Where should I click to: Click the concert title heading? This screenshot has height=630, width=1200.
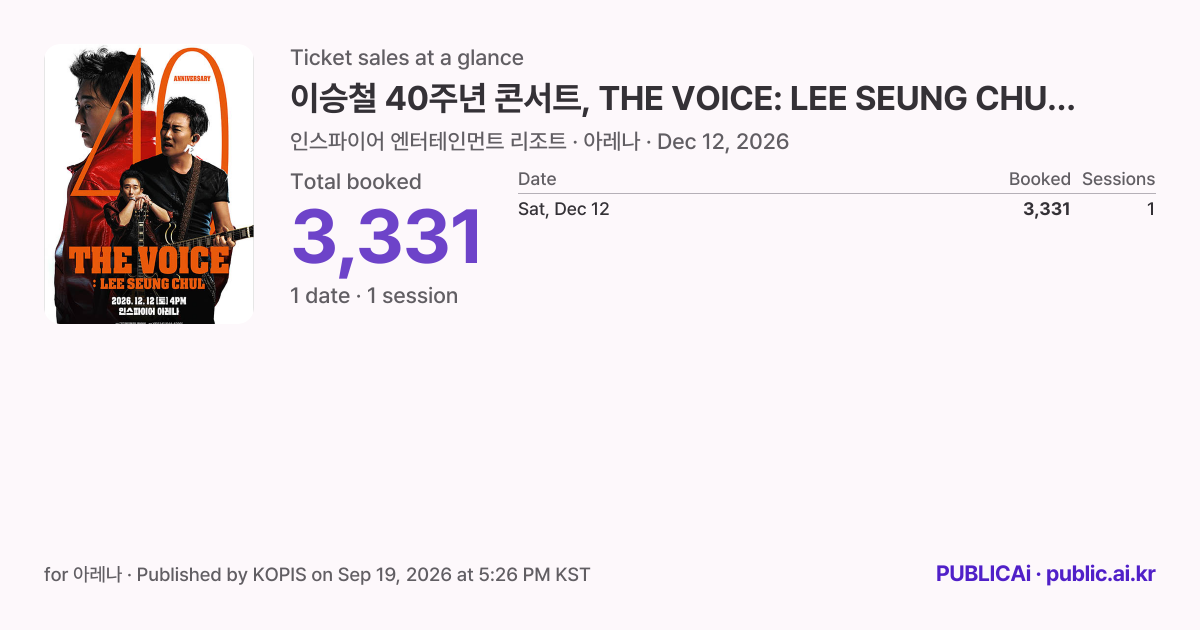click(x=683, y=99)
